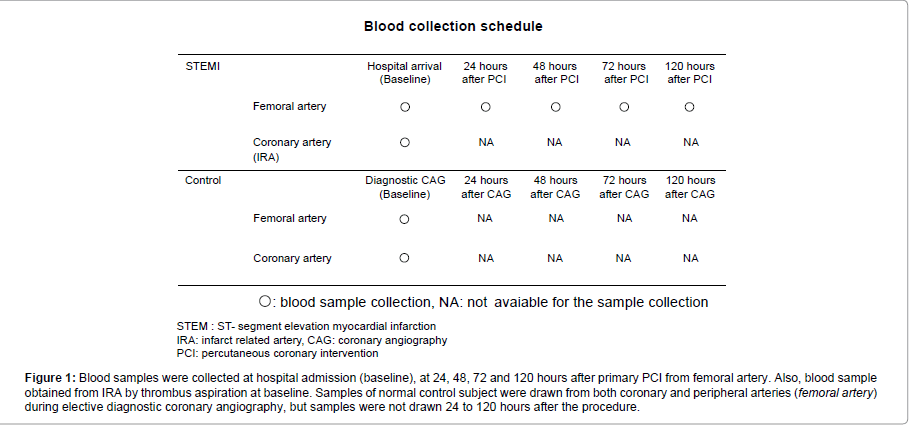This screenshot has height=426, width=910.
Task: Click the "Figure 1:" caption label
Action: pos(51,379)
